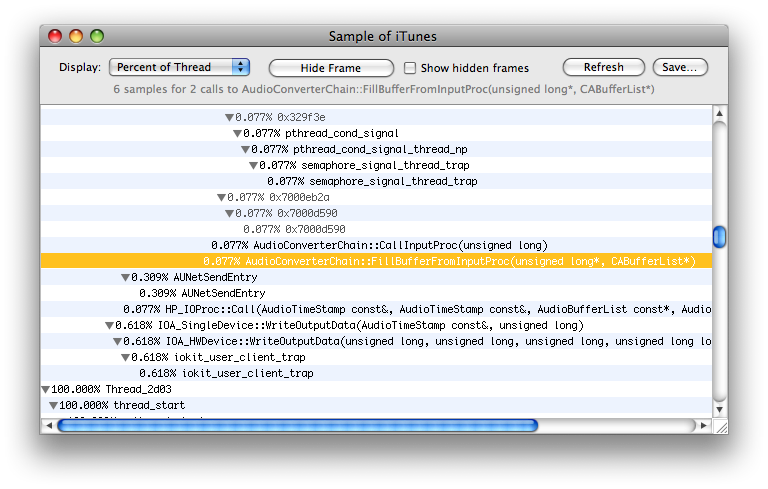Click the horizontal scrollbar left arrow
Screen dimensions: 768x489
pyautogui.click(x=48, y=426)
